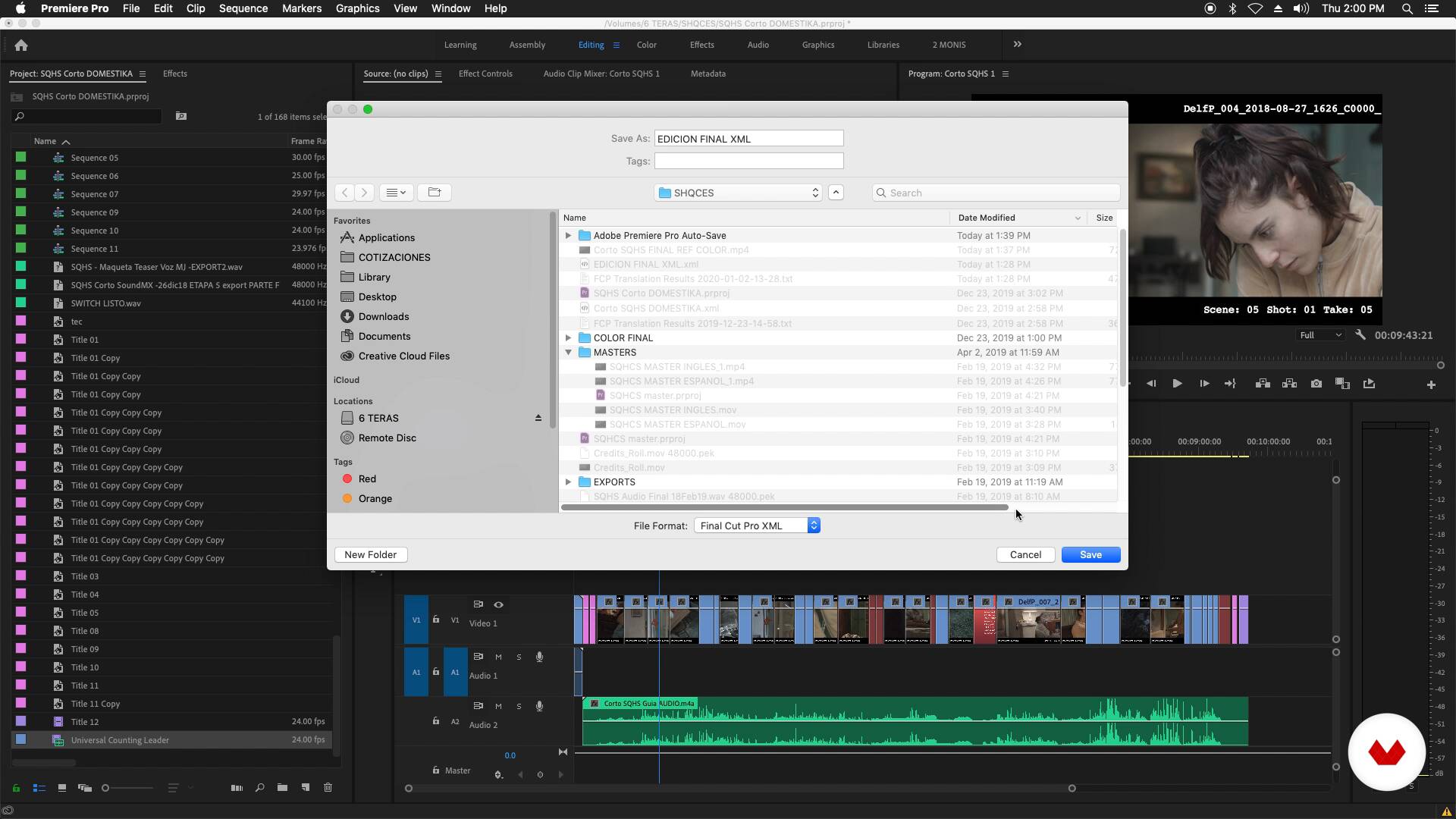Click Automate to Sequence icon
Screen dimensions: 1456x819
pos(237,788)
